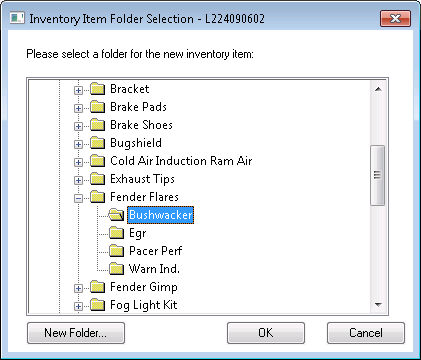
Task: Click the Brake Pads folder icon
Action: [x=98, y=107]
